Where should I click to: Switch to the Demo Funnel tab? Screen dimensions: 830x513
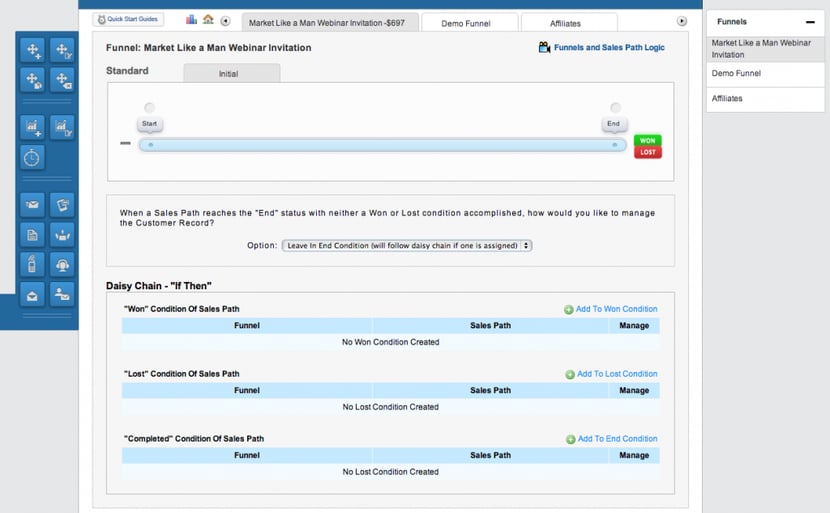(470, 23)
